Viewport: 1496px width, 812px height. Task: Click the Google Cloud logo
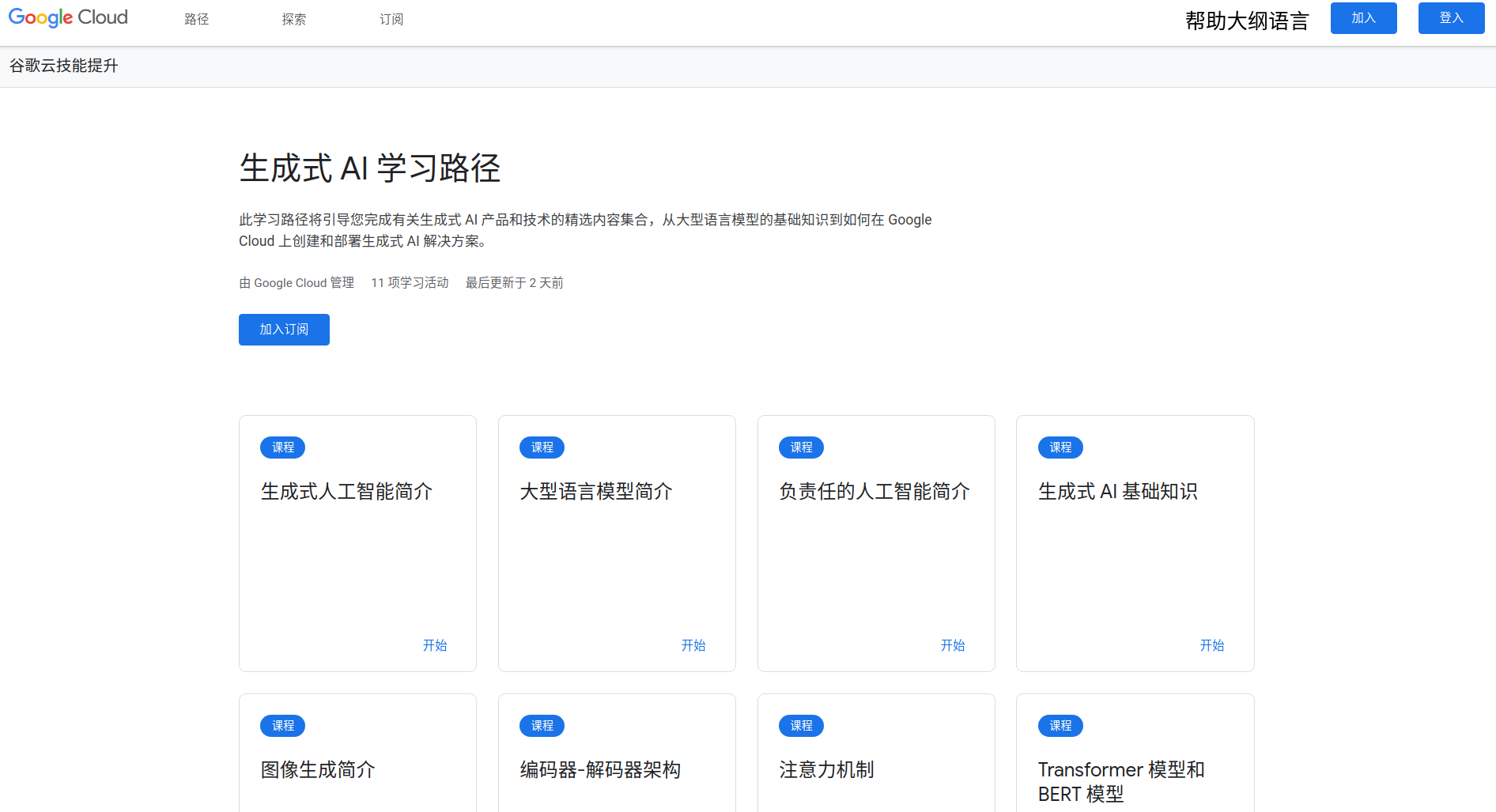tap(68, 17)
